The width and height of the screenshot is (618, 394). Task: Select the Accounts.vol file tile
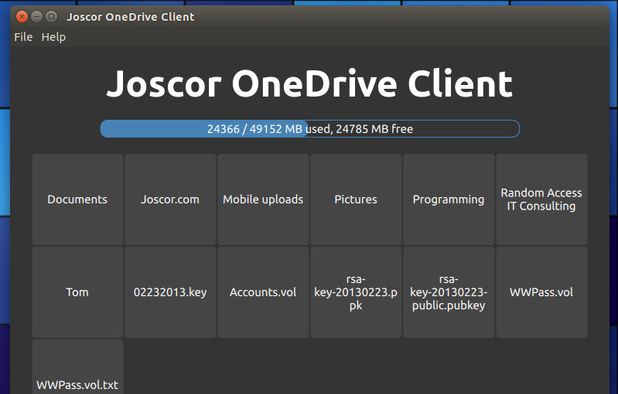(x=263, y=292)
